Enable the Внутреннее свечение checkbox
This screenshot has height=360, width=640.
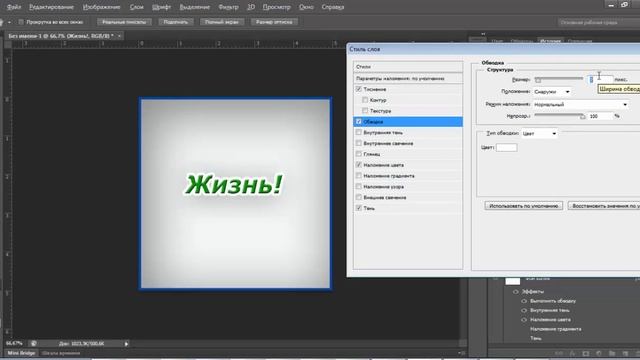[x=359, y=143]
